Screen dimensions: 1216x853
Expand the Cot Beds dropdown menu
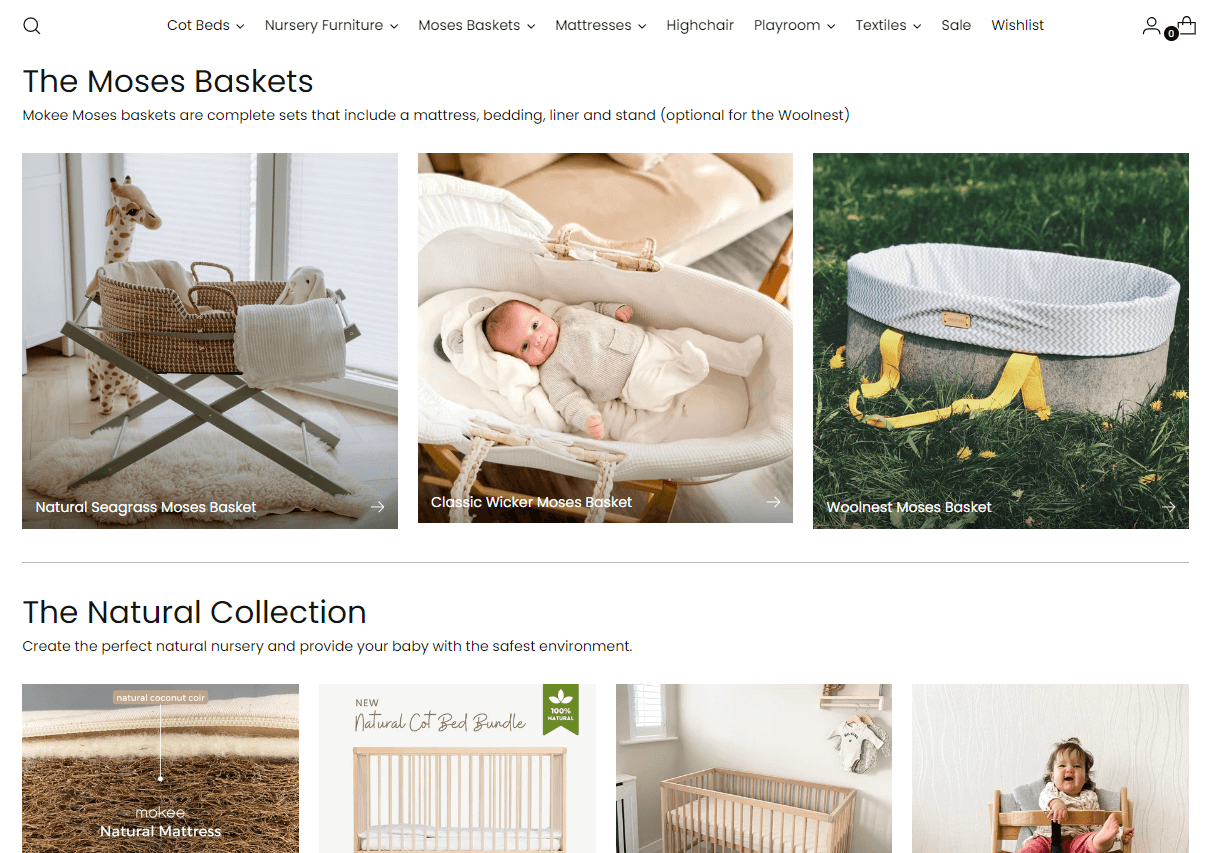coord(205,25)
